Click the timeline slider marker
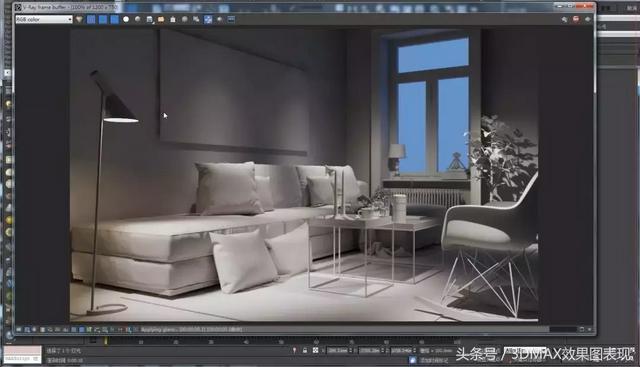This screenshot has height=367, width=640. tap(105, 340)
